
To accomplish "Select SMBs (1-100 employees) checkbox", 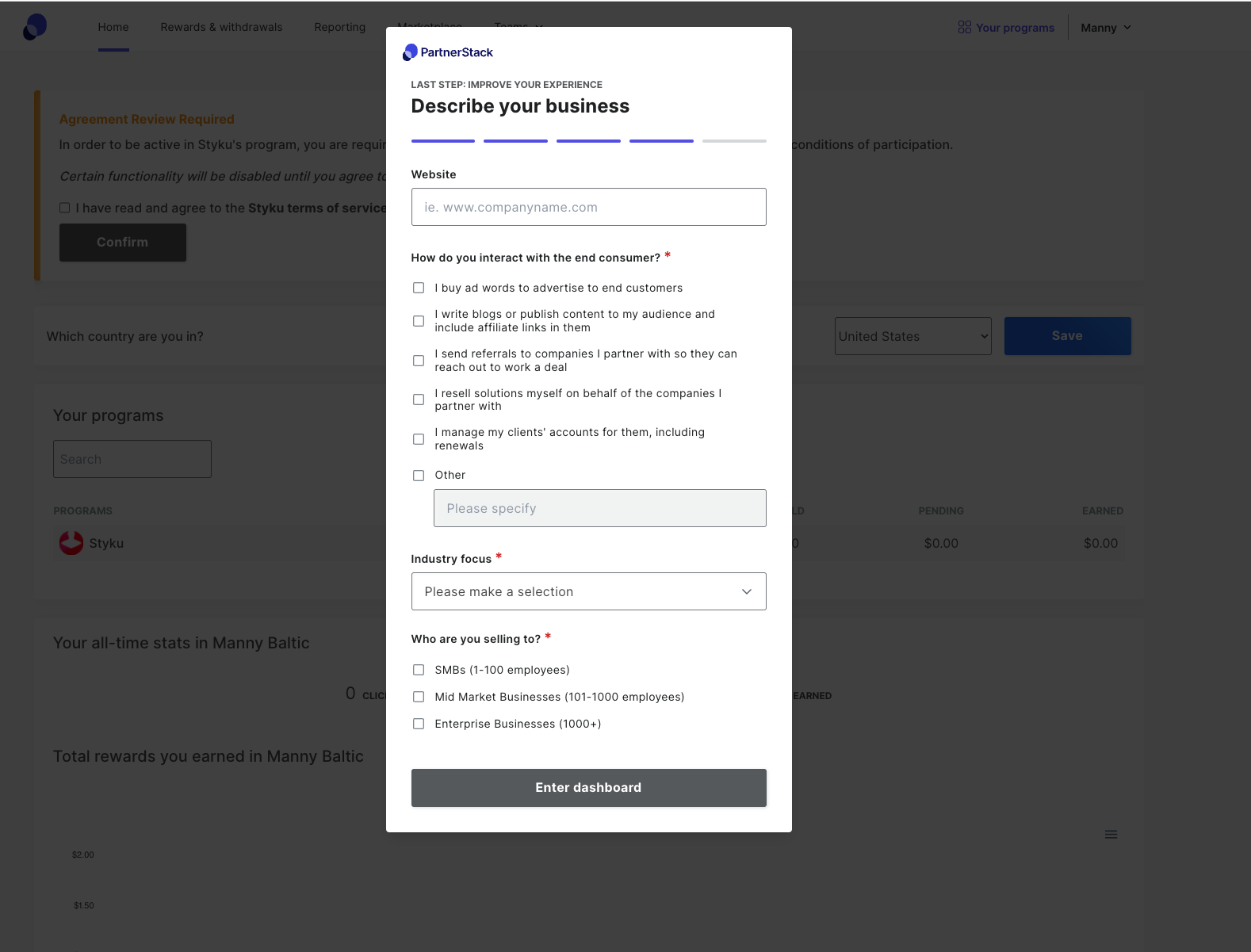I will (419, 670).
